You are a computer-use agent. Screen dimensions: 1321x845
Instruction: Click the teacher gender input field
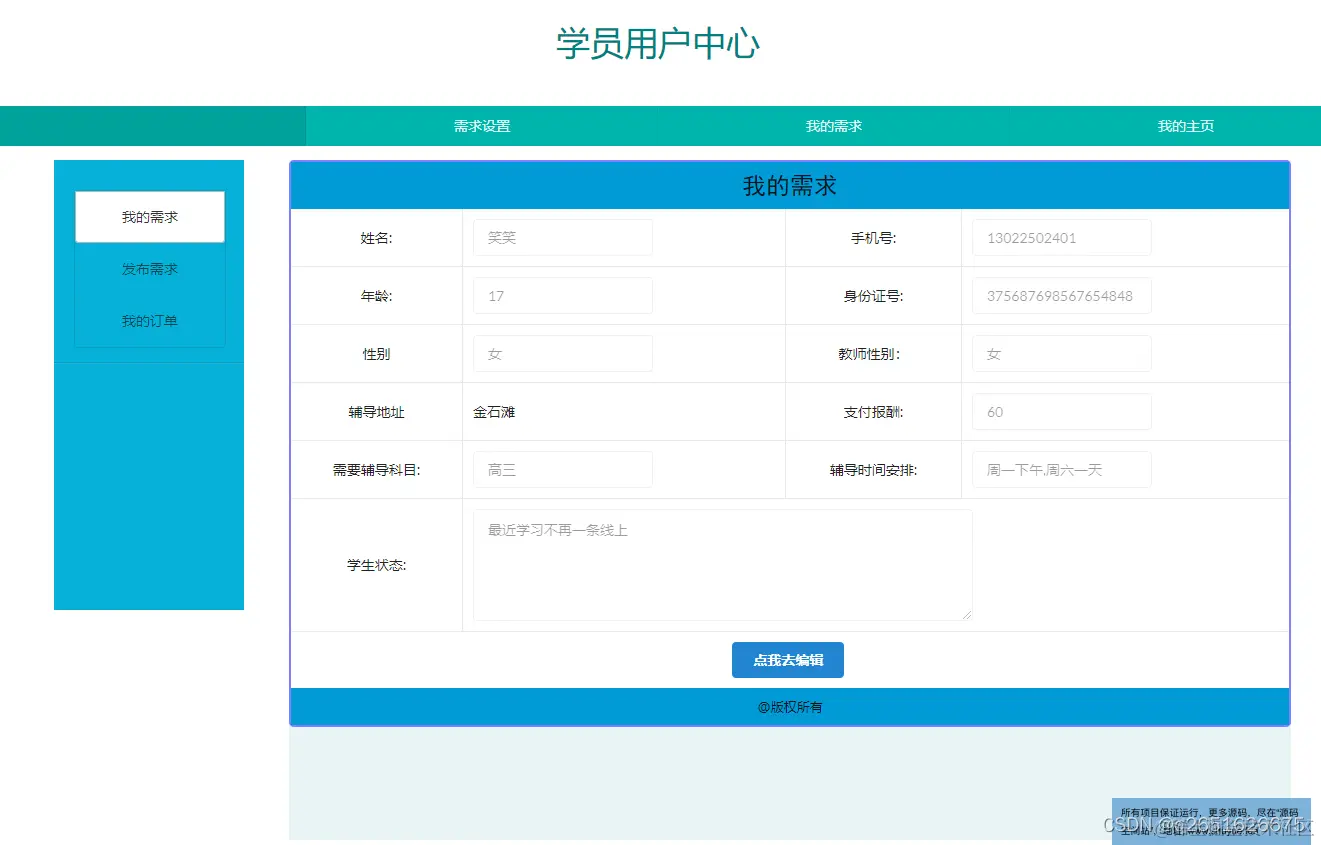pos(1060,353)
